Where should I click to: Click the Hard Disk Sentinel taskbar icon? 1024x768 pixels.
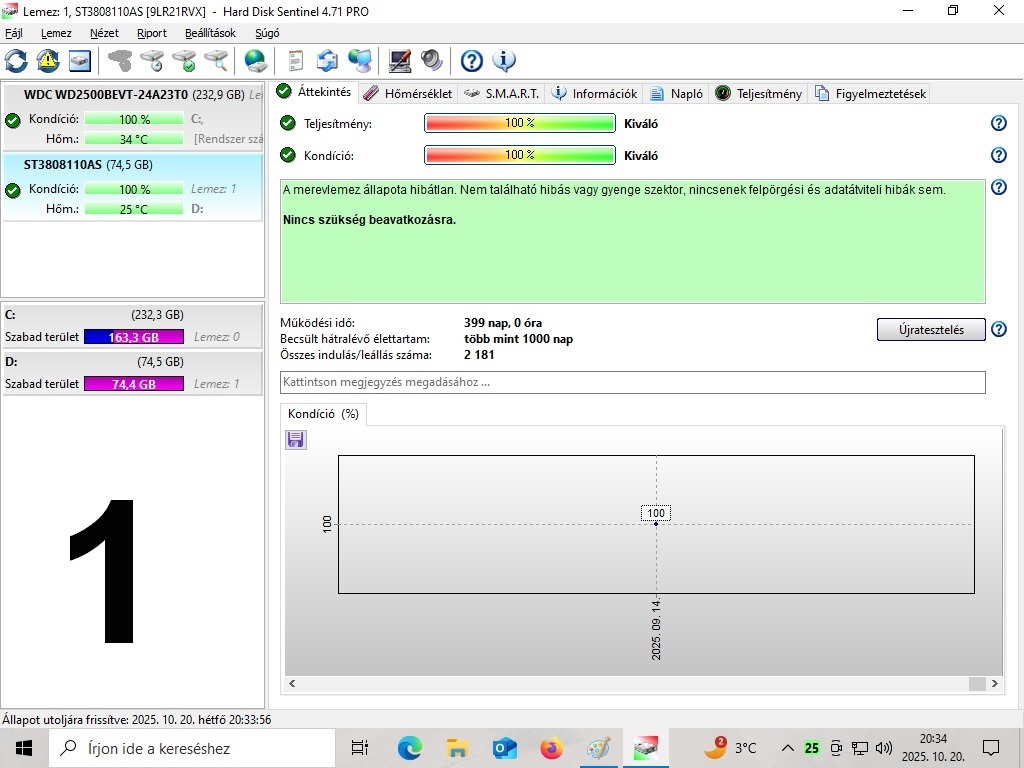point(646,748)
